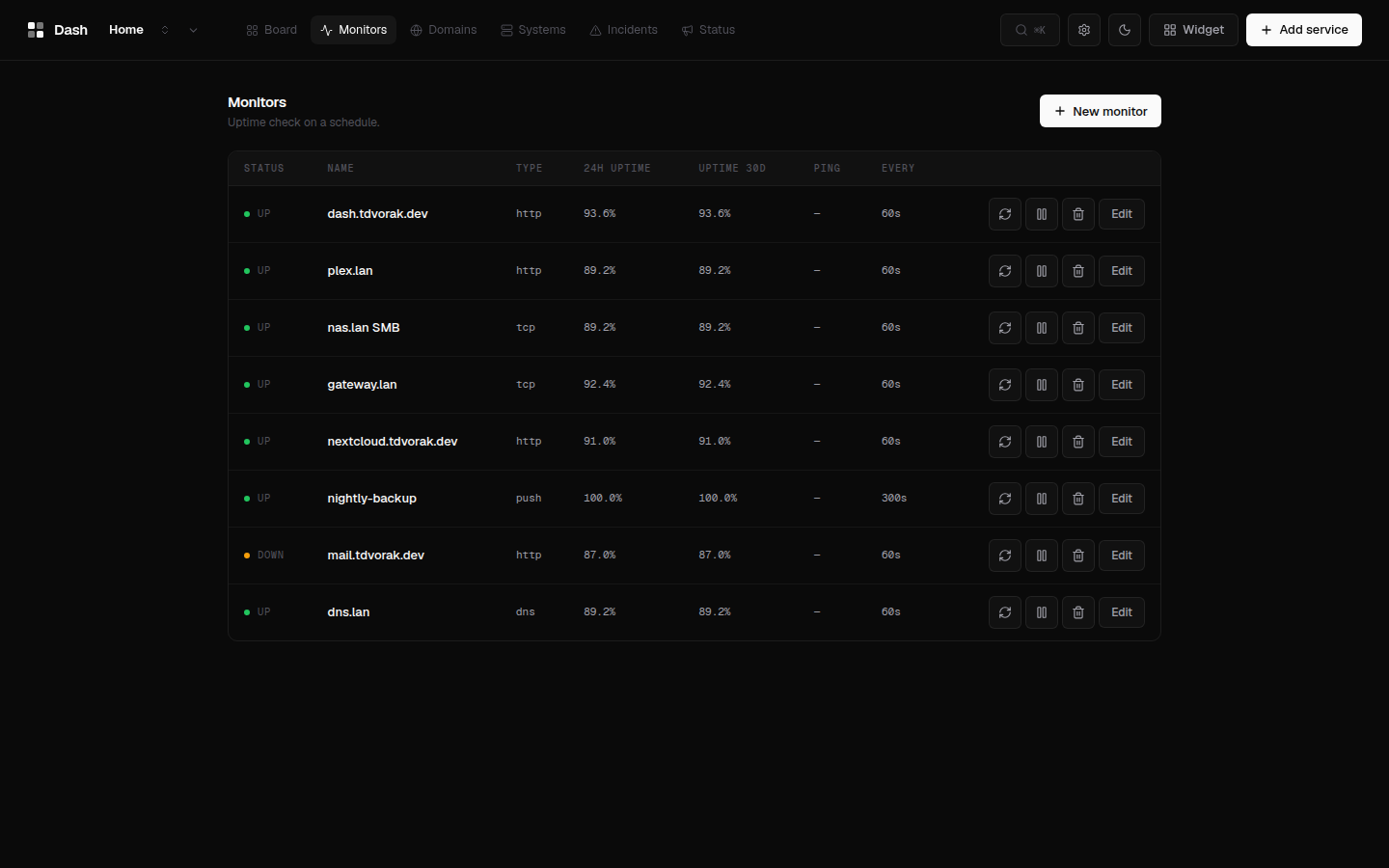The image size is (1389, 868).
Task: Delete the nas.lan SMB monitor
Action: pos(1078,328)
